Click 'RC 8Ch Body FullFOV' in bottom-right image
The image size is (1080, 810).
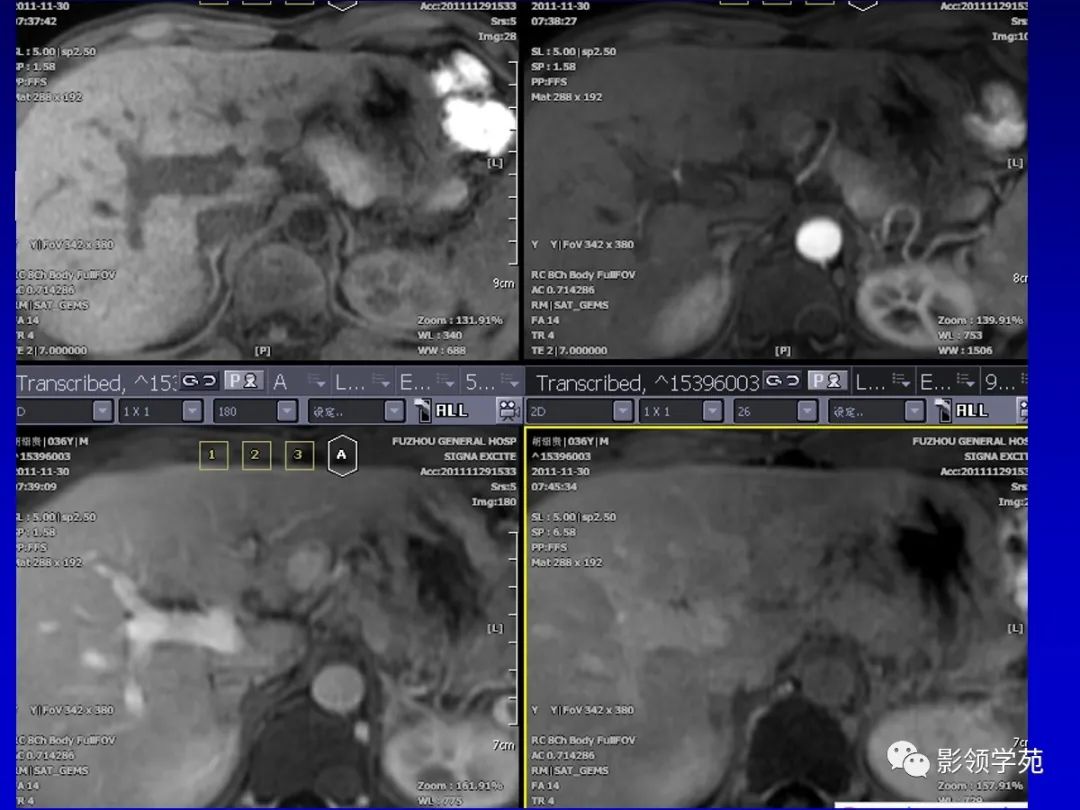(583, 740)
